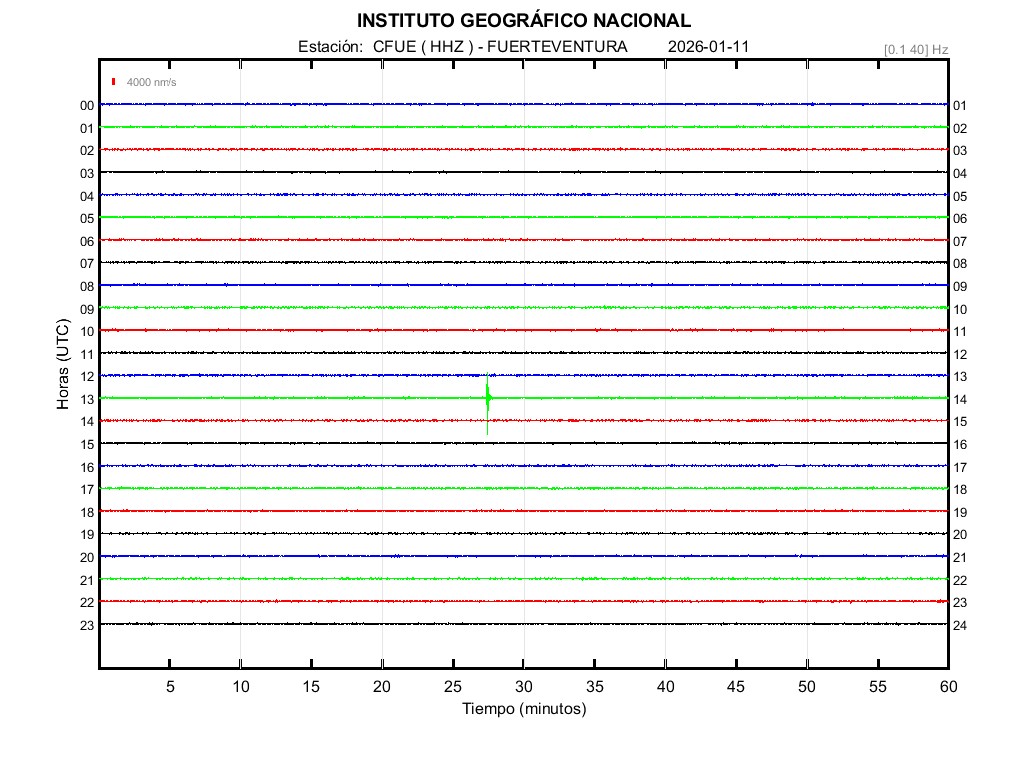Viewport: 1024px width, 768px height.
Task: Click the left-side hour label 08
Action: point(87,286)
